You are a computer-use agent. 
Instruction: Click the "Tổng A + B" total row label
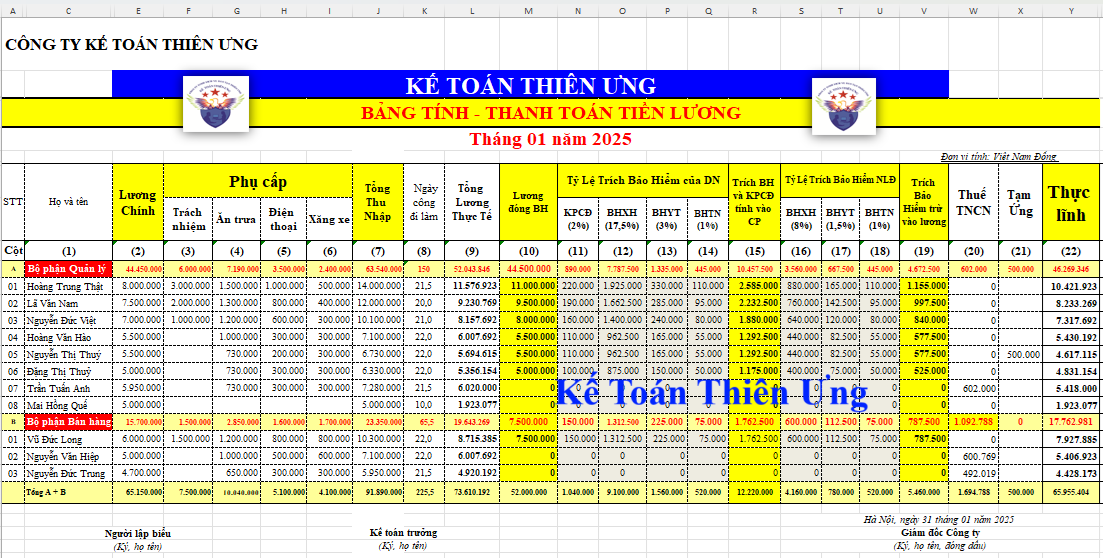(x=68, y=492)
